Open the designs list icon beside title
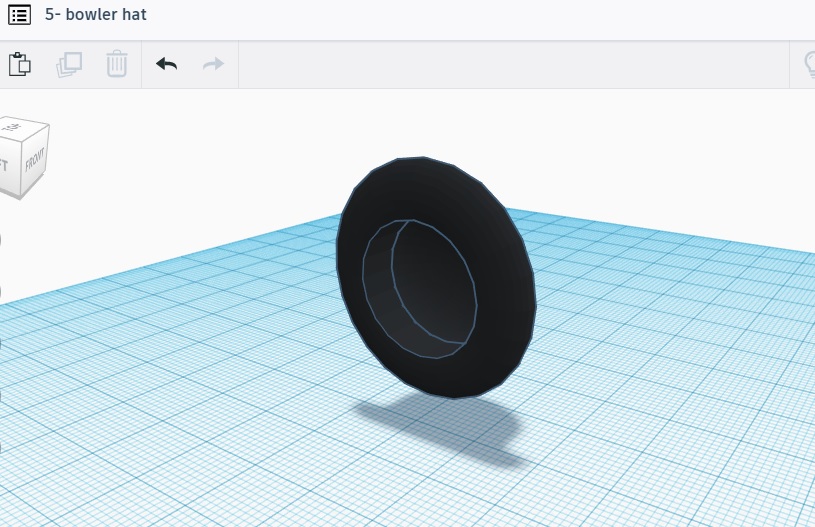 (19, 15)
